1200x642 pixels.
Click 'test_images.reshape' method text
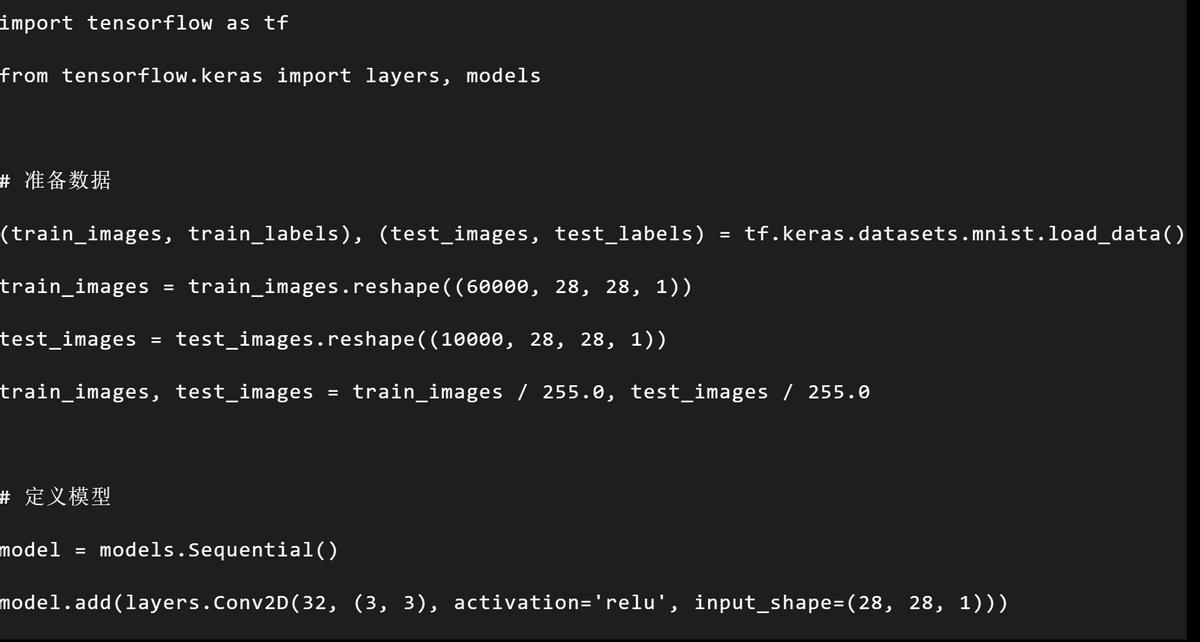pos(295,339)
